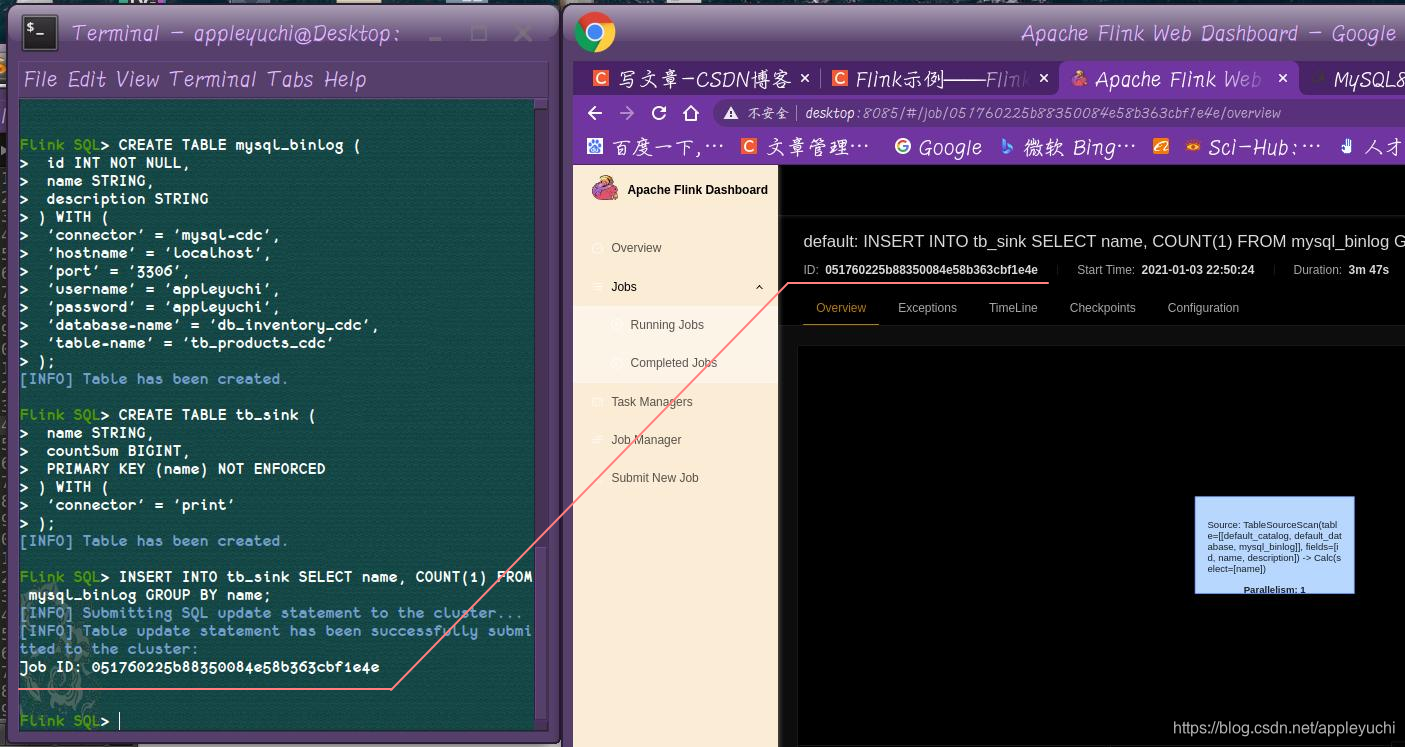This screenshot has height=747, width=1405.
Task: Click Submit New Job in the sidebar
Action: (654, 477)
